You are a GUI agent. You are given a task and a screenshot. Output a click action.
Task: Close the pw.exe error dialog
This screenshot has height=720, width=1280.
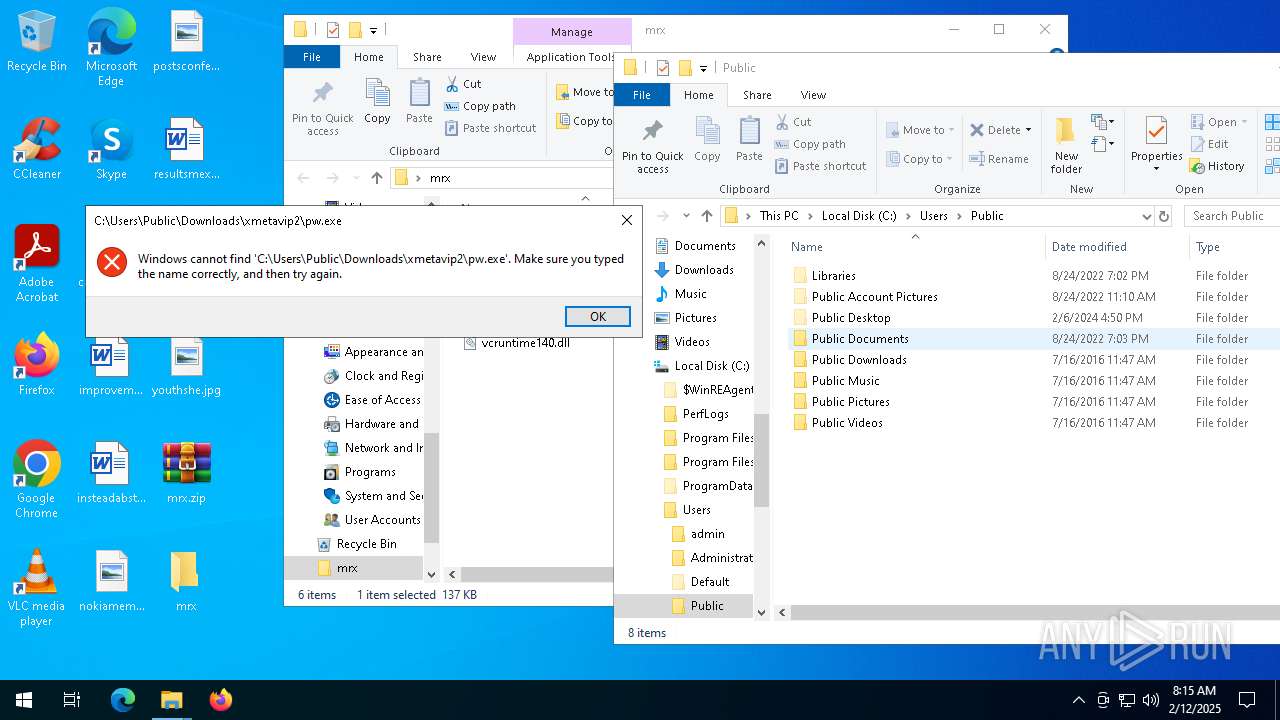coord(627,220)
